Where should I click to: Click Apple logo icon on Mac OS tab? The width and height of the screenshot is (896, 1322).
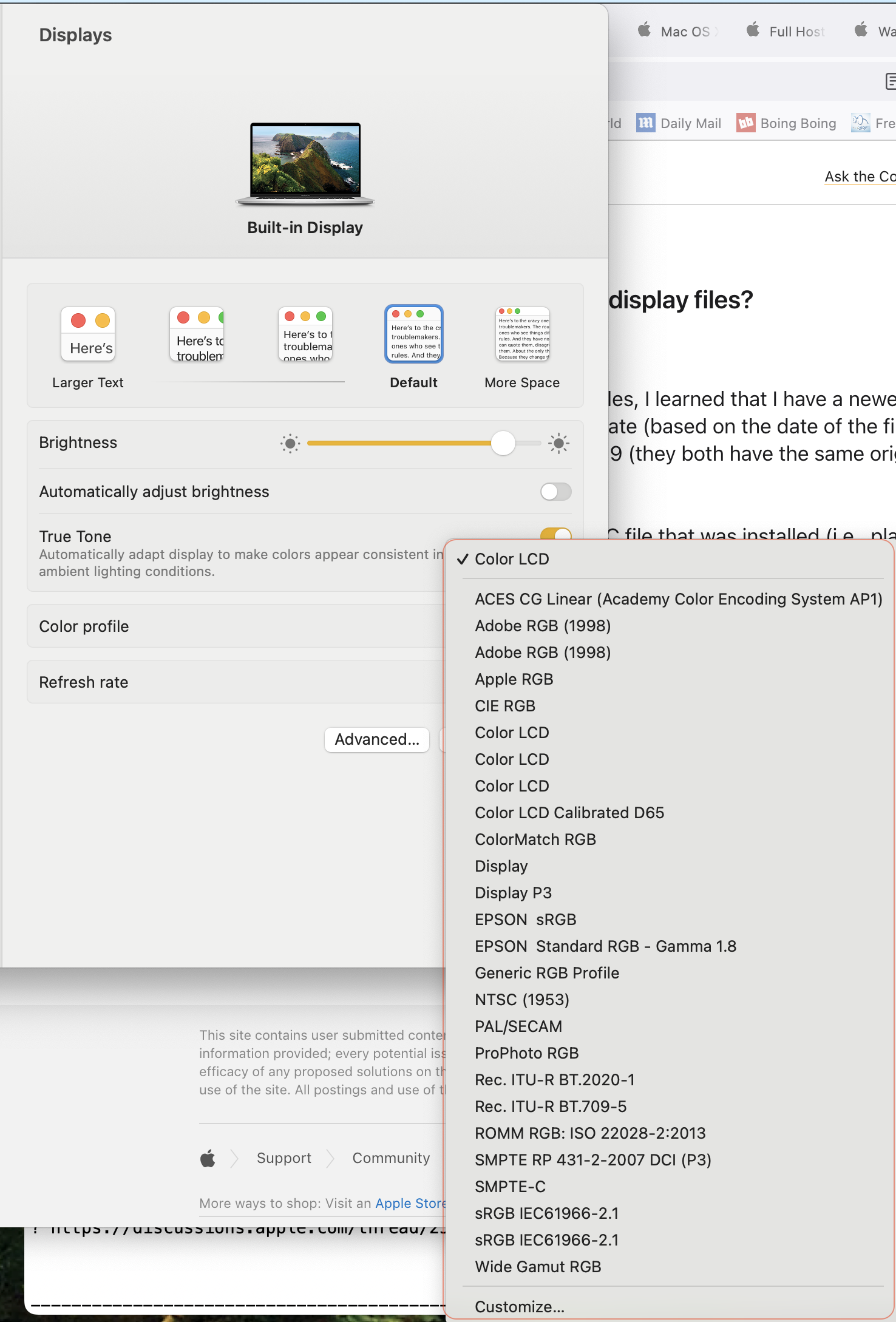(x=644, y=30)
